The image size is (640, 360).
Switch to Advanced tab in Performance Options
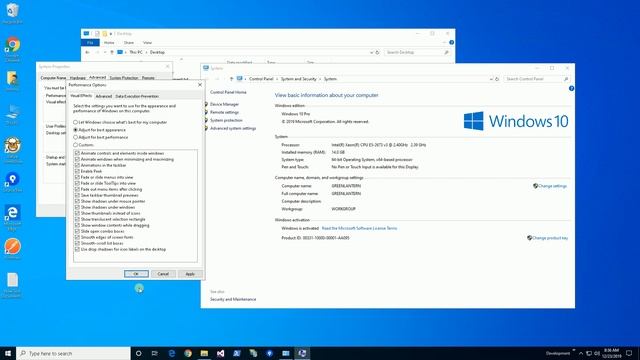pos(104,96)
